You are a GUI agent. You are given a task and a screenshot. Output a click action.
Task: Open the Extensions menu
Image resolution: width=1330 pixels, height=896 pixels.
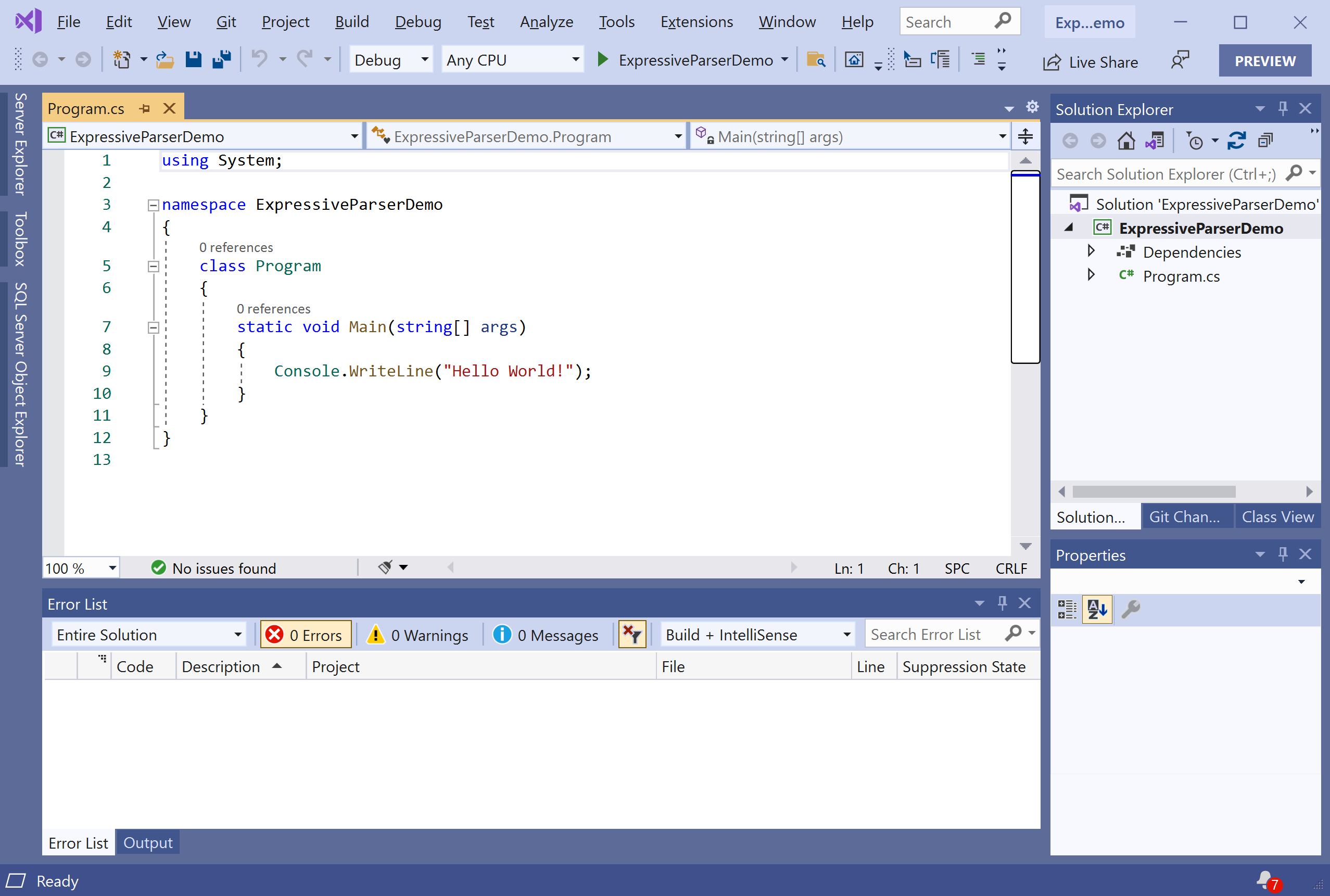[x=696, y=22]
